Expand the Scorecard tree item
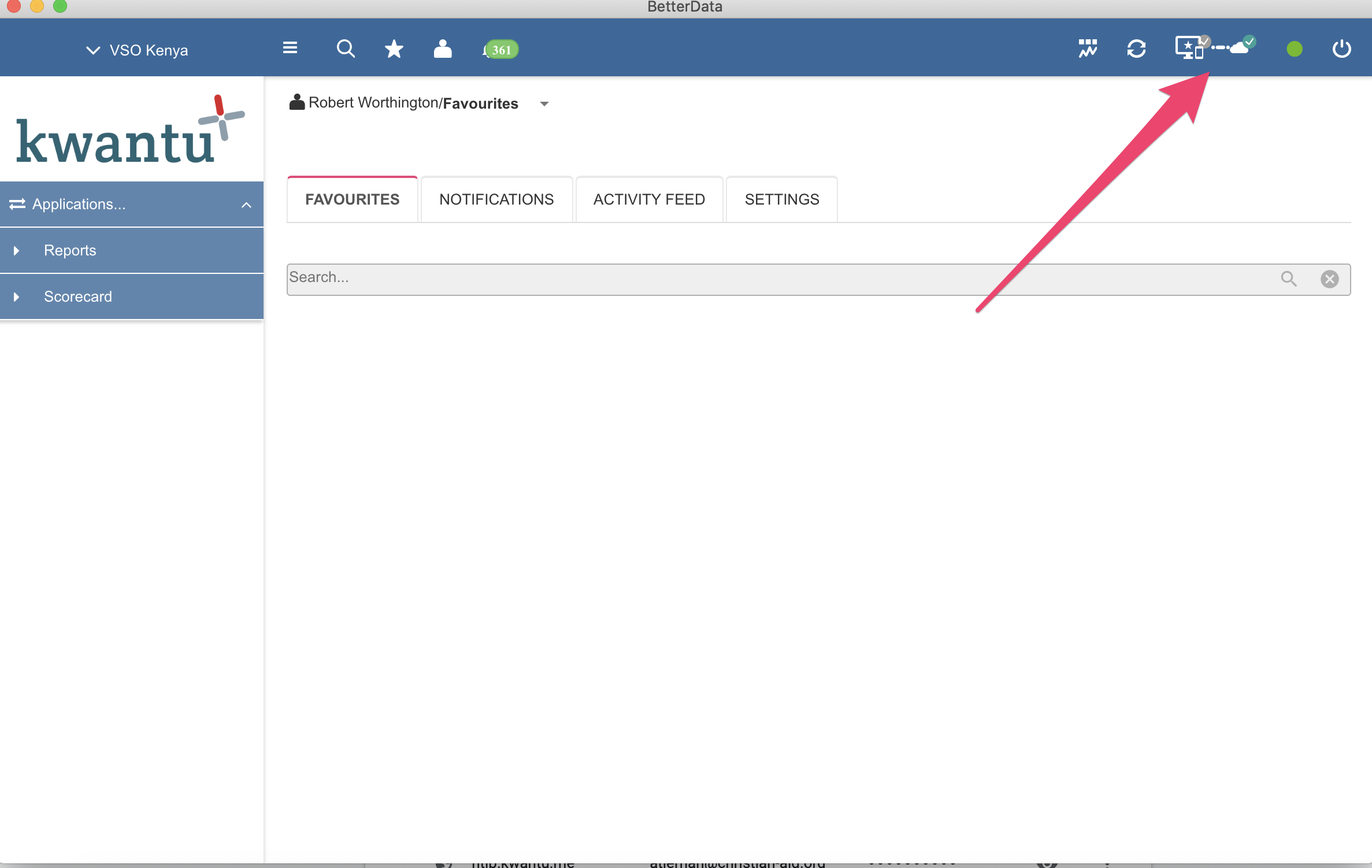This screenshot has height=868, width=1372. click(17, 297)
